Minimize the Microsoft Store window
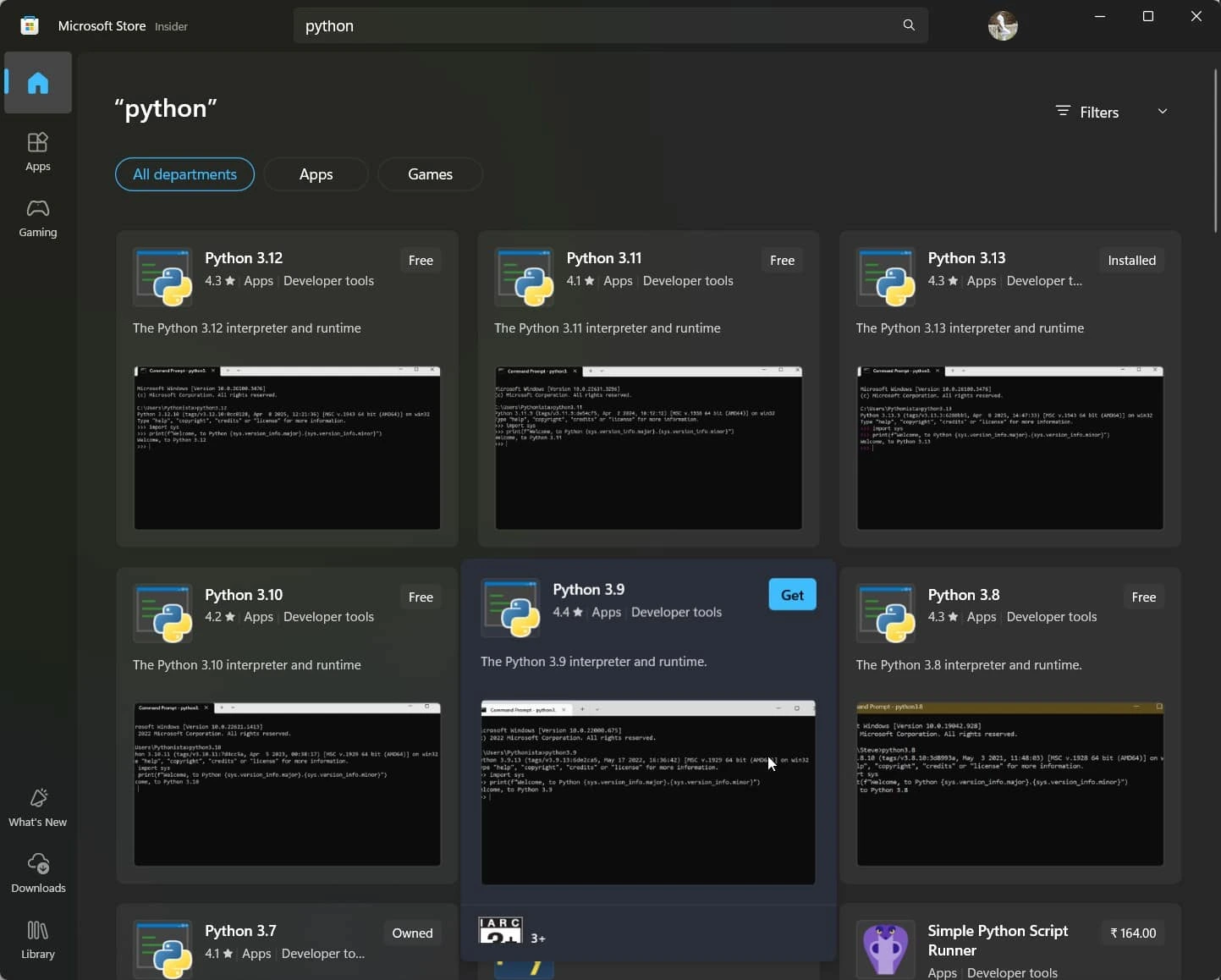 tap(1100, 16)
